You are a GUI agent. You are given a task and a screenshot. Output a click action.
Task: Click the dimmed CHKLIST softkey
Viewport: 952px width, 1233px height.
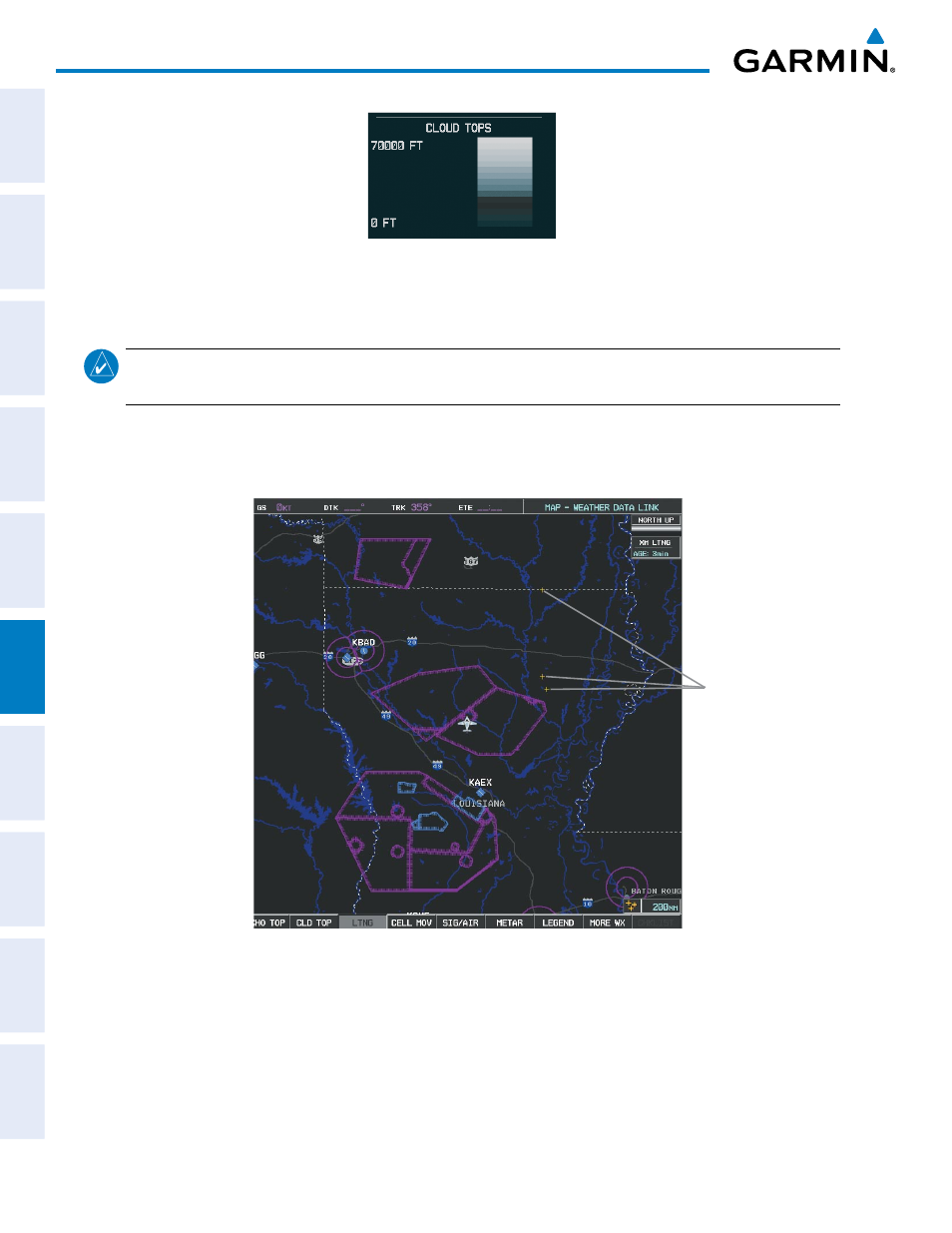pos(657,923)
